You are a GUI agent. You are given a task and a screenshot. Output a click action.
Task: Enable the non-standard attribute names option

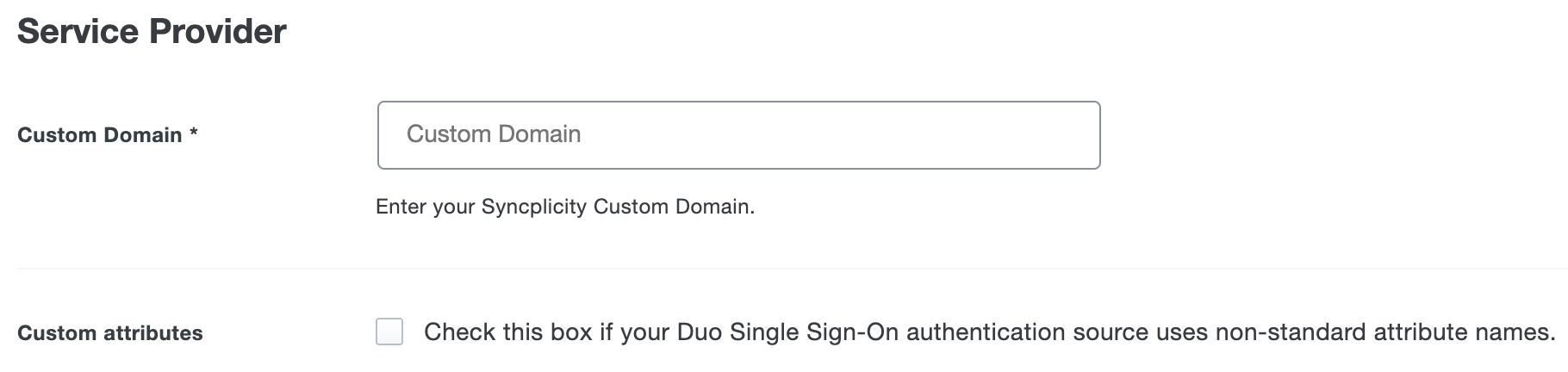pos(389,332)
